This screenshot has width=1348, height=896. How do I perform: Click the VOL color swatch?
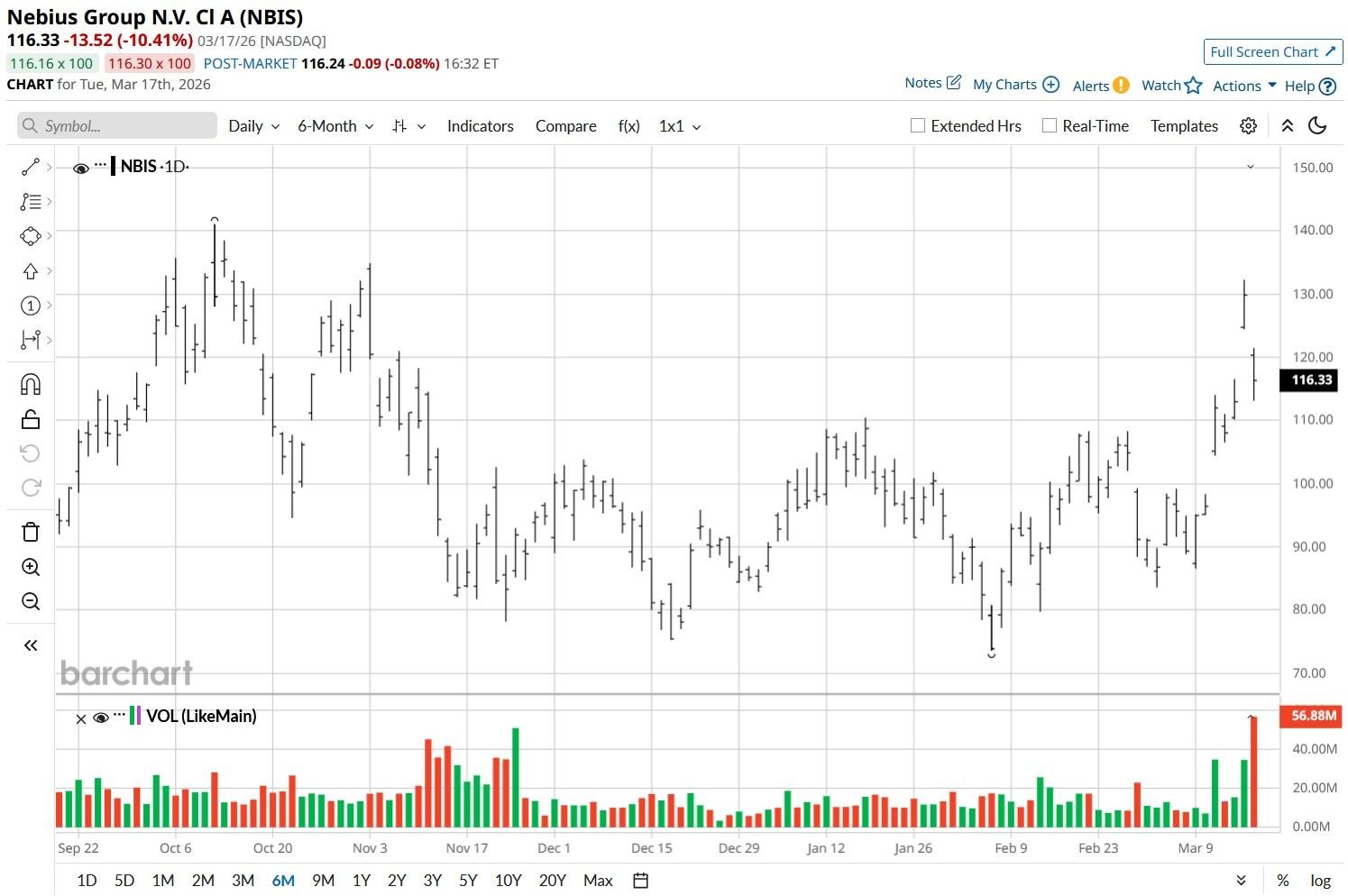(135, 717)
